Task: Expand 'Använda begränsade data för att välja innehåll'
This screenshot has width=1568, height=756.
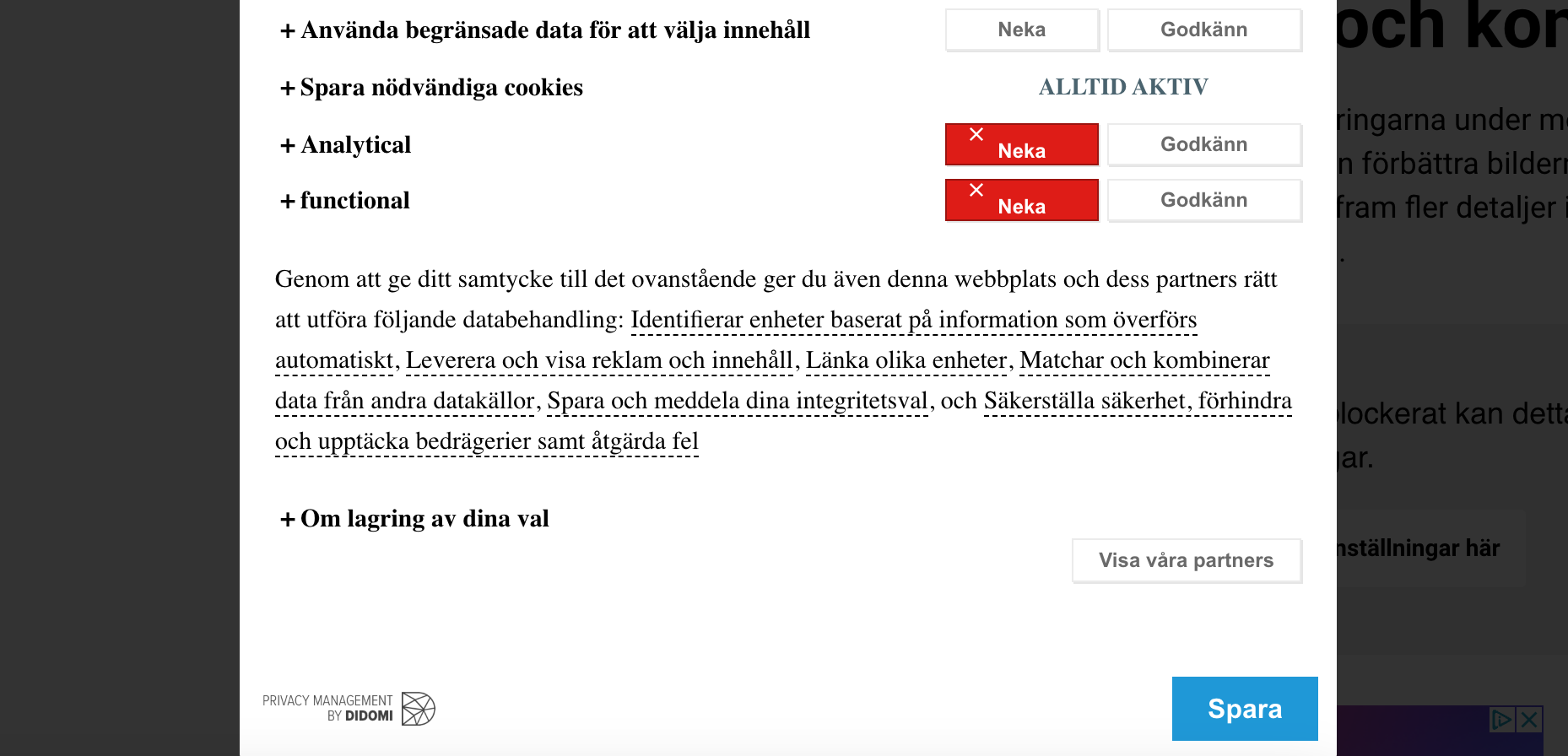Action: click(x=545, y=30)
